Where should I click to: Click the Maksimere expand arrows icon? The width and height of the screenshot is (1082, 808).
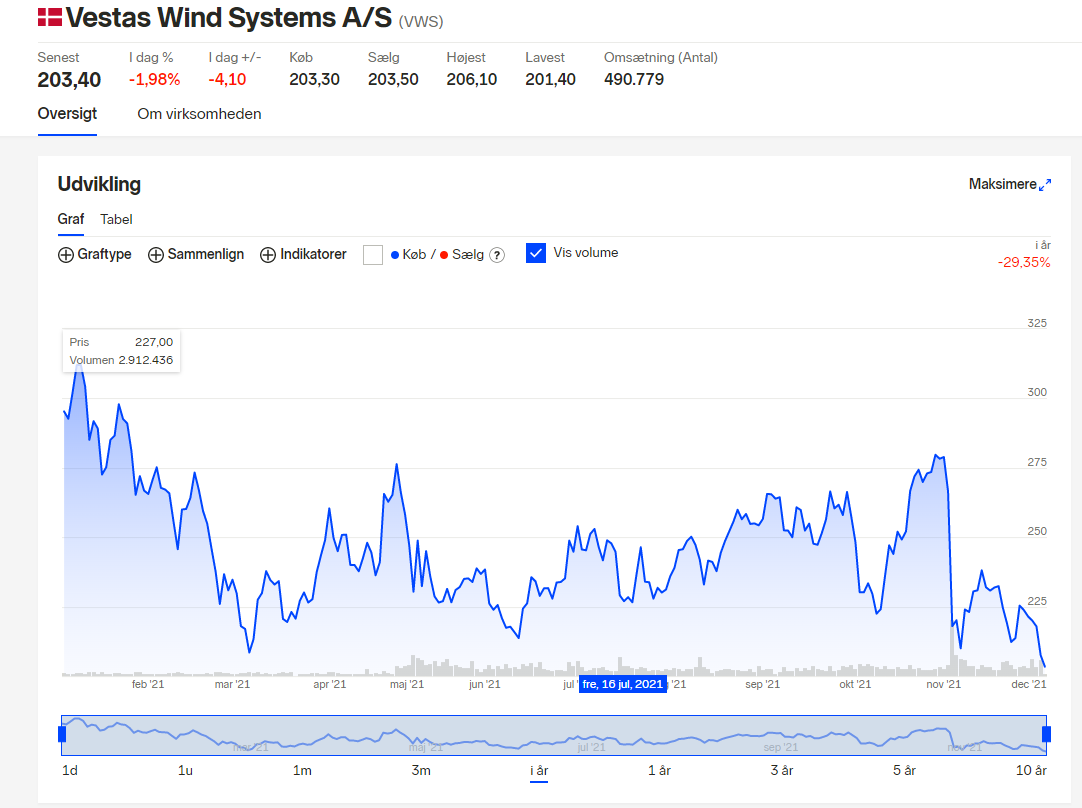1045,184
